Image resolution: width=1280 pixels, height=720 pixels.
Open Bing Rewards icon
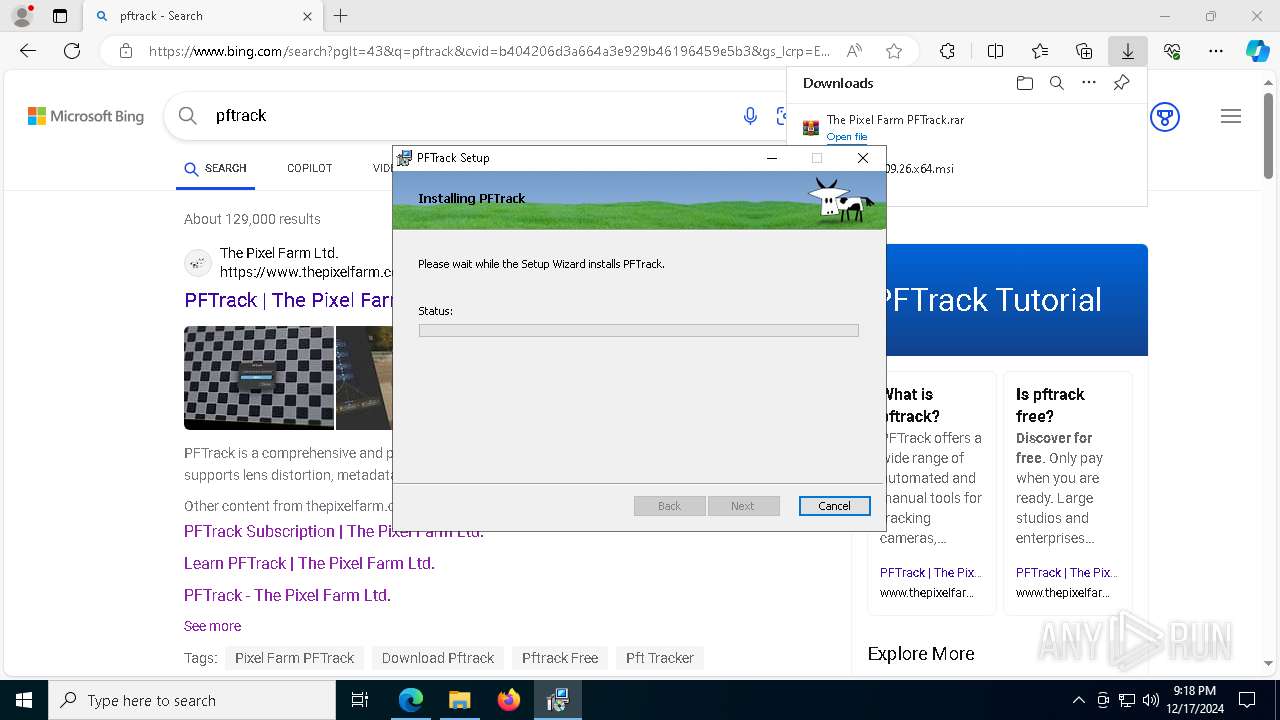1164,116
